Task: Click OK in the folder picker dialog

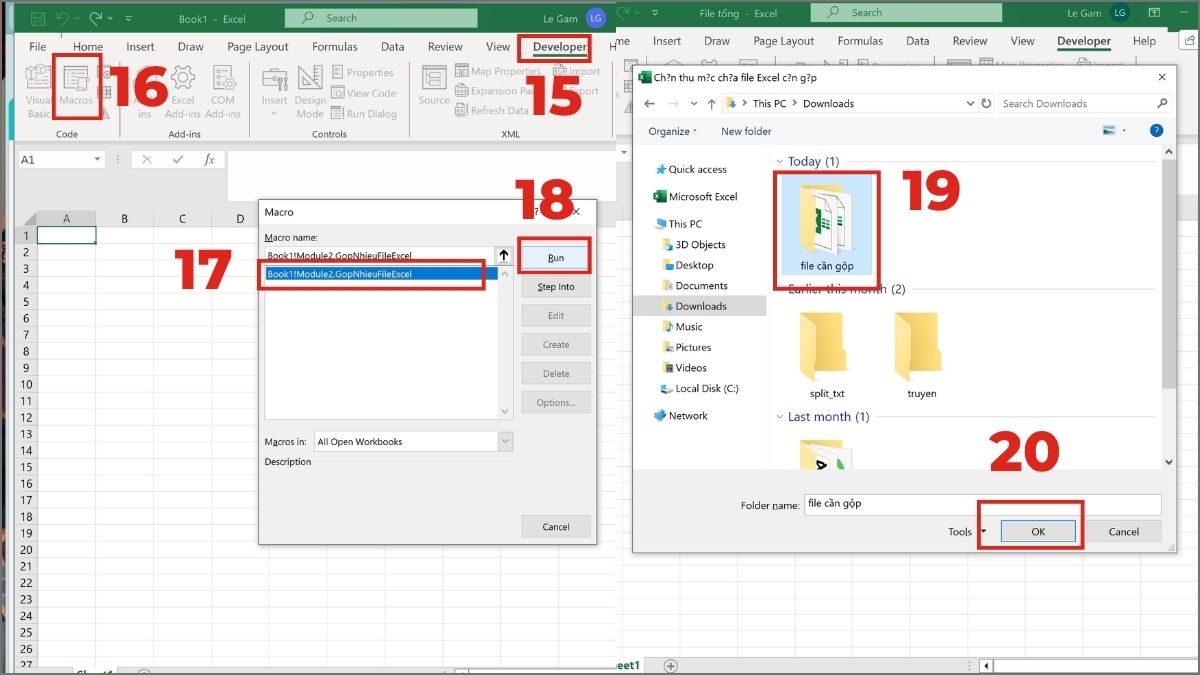Action: pos(1038,532)
